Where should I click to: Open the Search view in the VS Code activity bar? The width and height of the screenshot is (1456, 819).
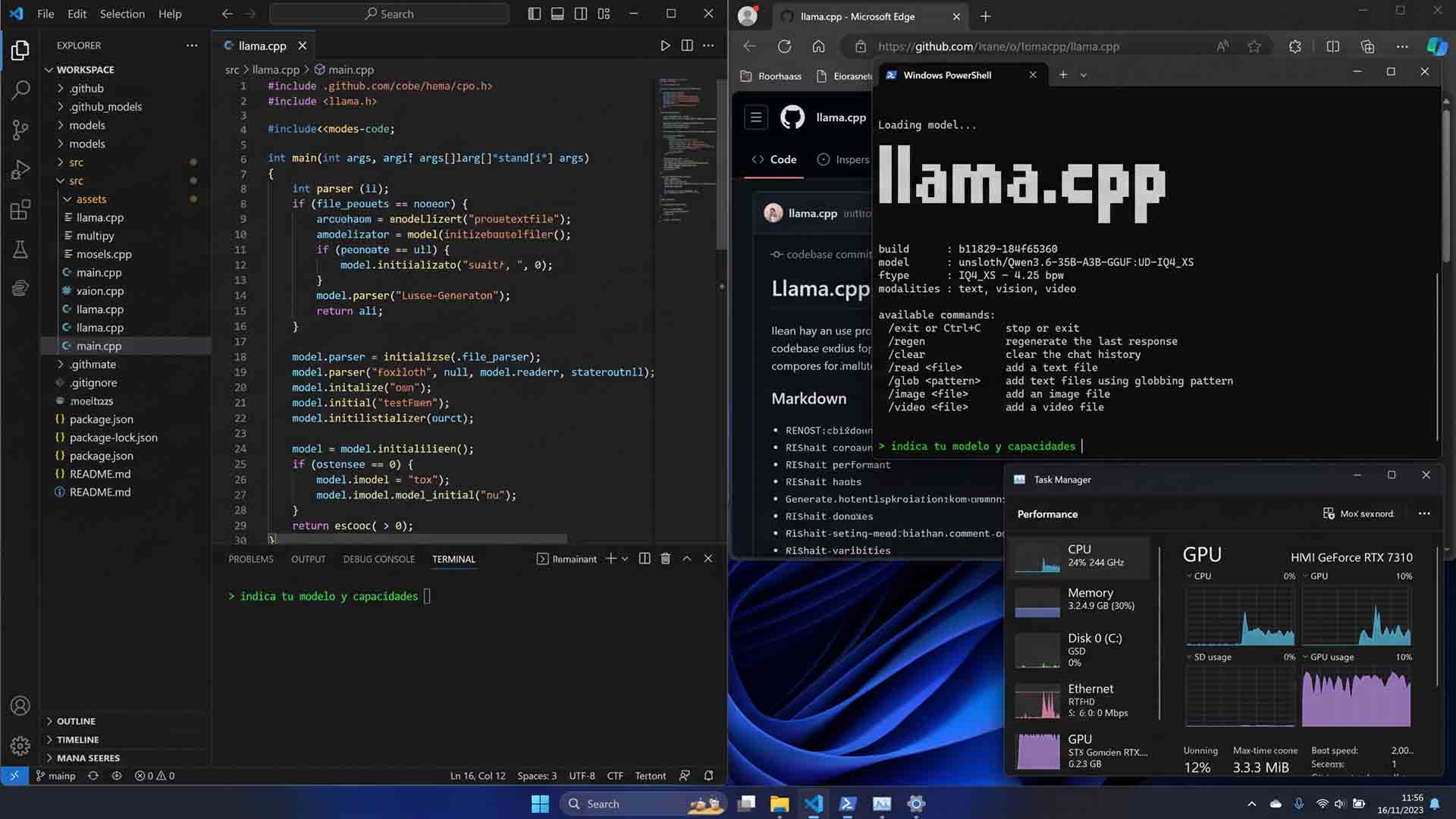tap(20, 90)
